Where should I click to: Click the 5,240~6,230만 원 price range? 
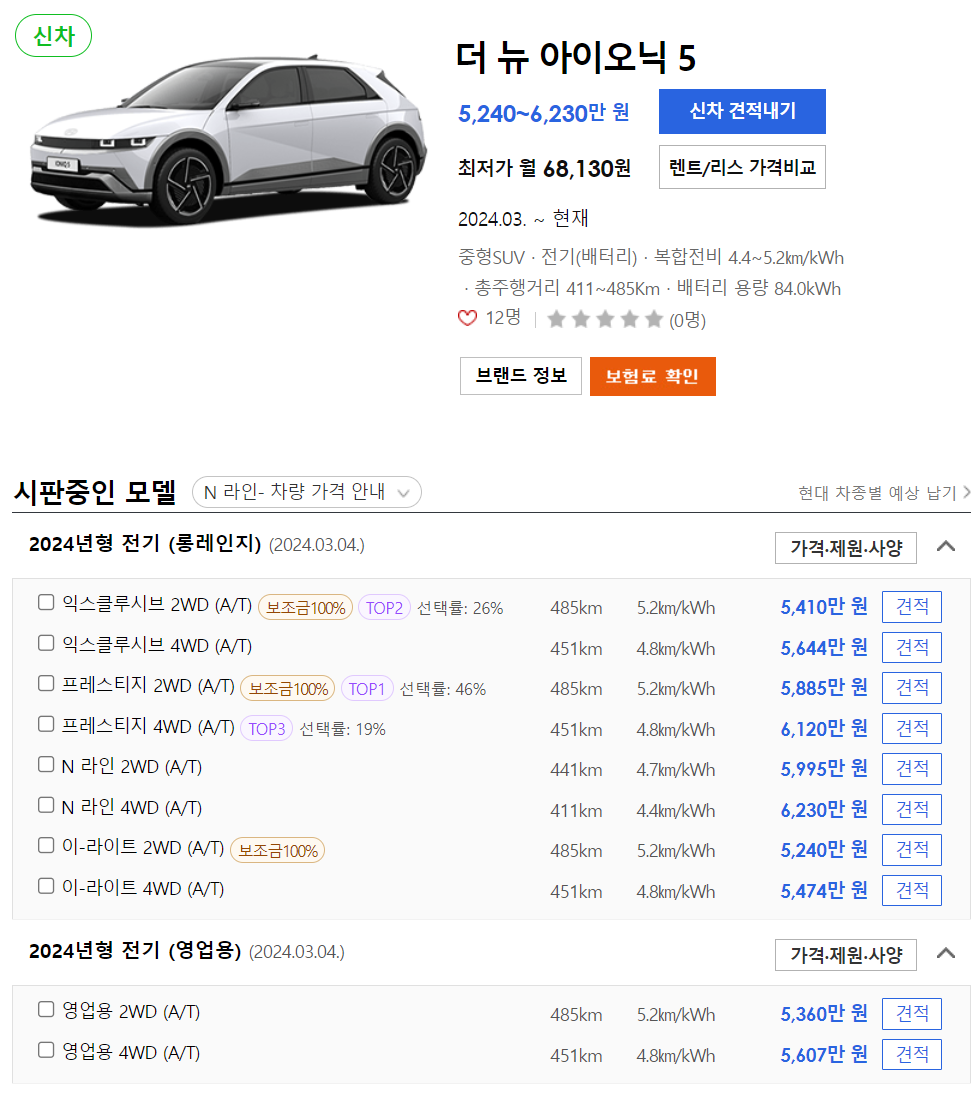[544, 113]
